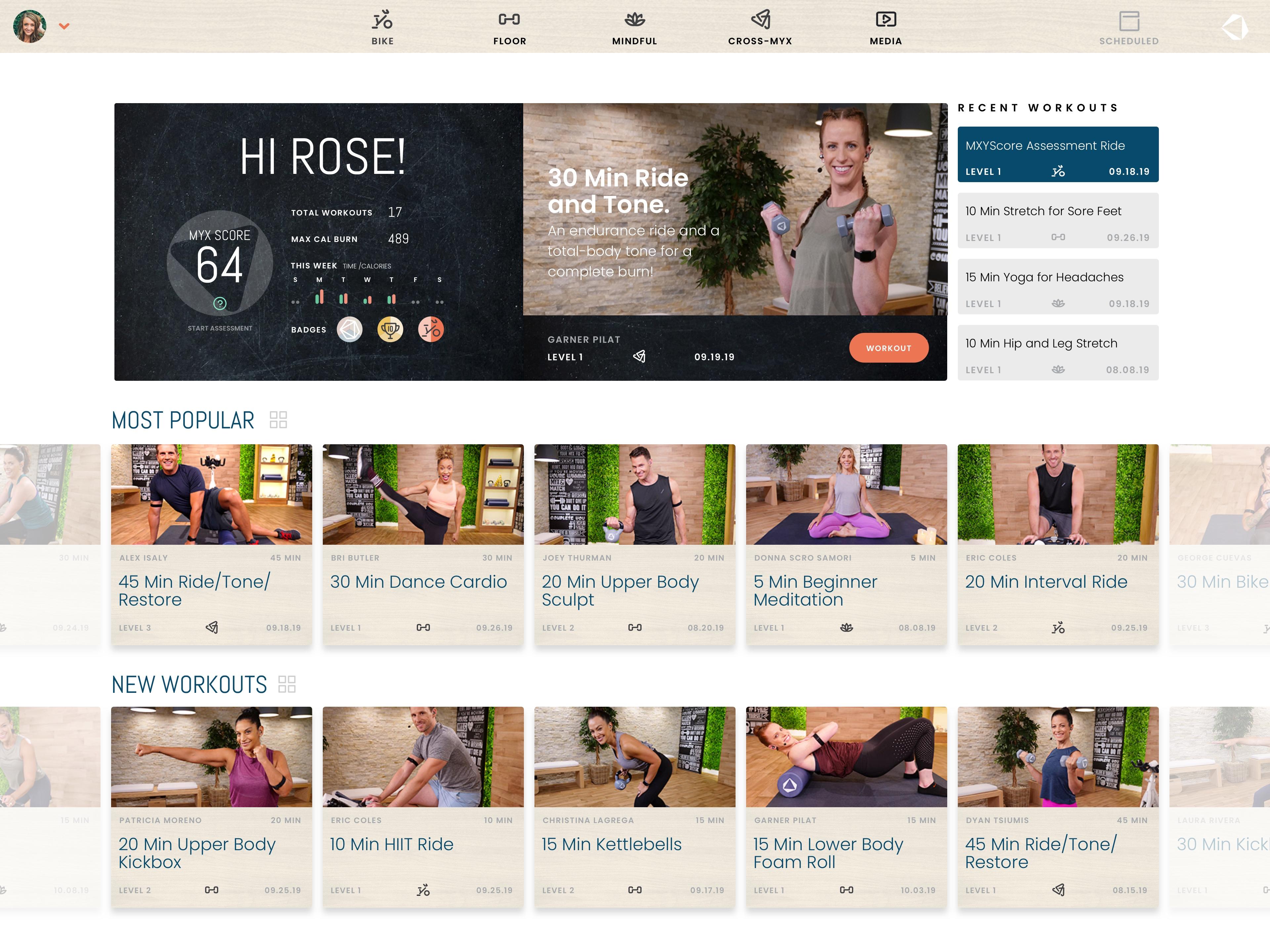Click Monday's bar in This Week chart
Image resolution: width=1270 pixels, height=952 pixels.
pos(319,297)
